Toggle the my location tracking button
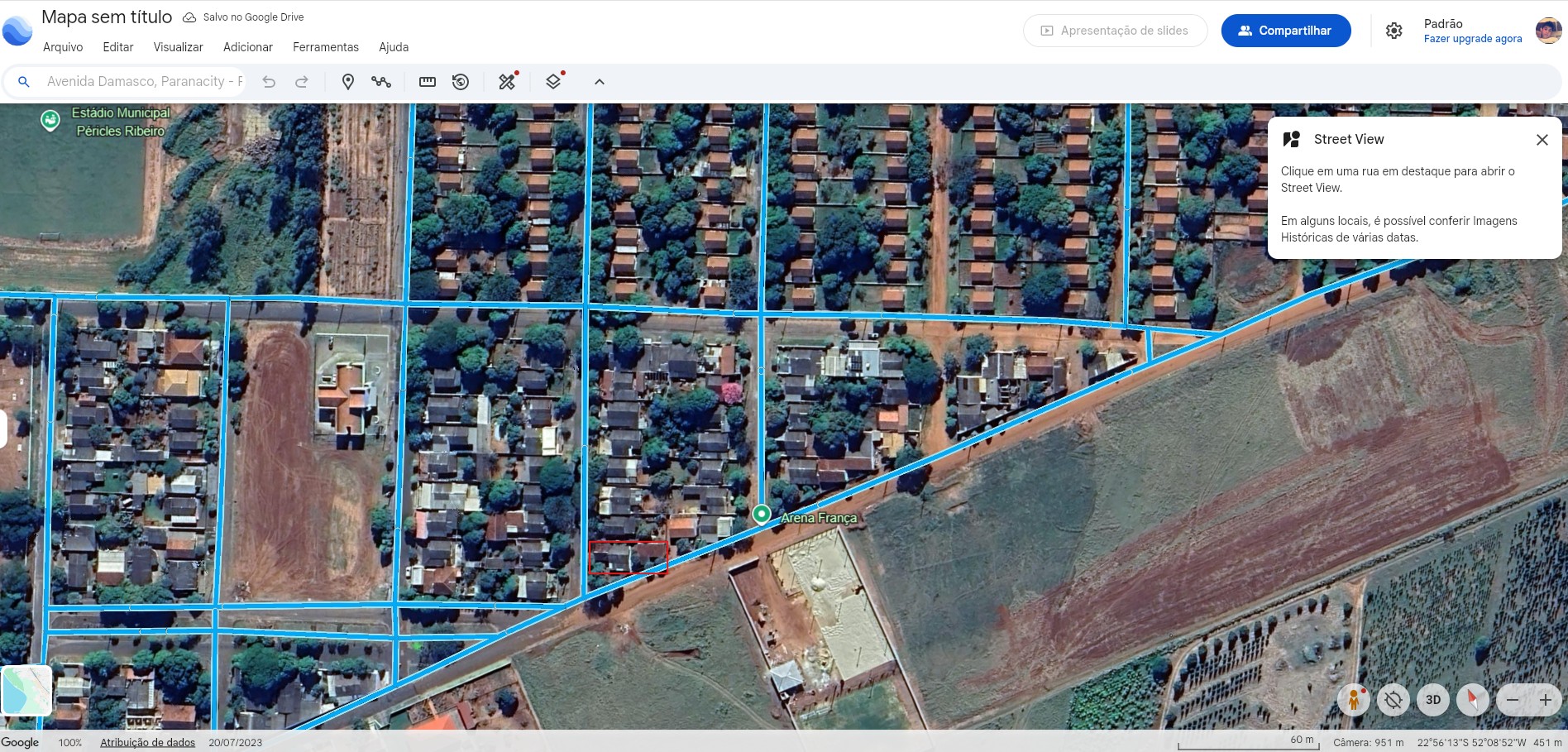The image size is (1568, 752). (x=1394, y=700)
